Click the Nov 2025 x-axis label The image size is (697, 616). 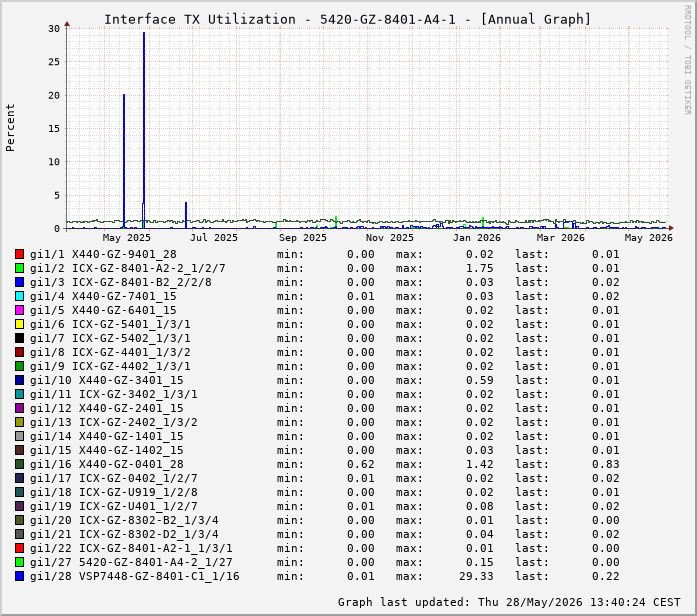point(390,238)
